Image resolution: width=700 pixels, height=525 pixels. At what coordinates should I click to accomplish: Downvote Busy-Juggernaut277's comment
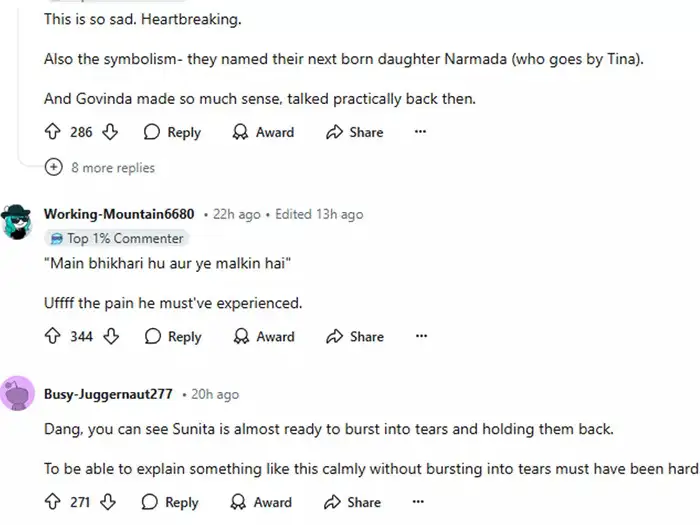109,502
